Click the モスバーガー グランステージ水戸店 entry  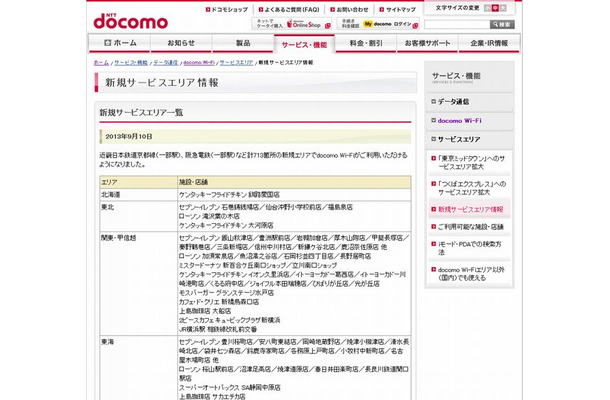pos(226,293)
